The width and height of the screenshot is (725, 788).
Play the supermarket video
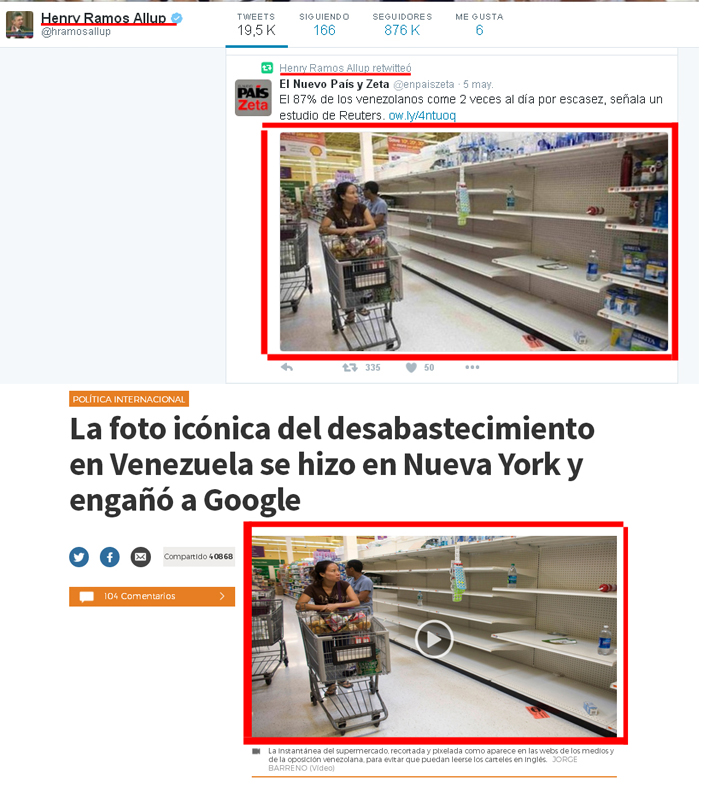pyautogui.click(x=434, y=639)
